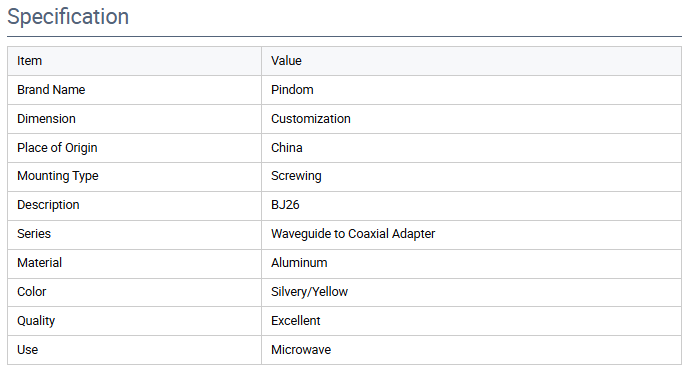Viewport: 686px width, 376px height.
Task: Select the Value column header
Action: tap(471, 61)
